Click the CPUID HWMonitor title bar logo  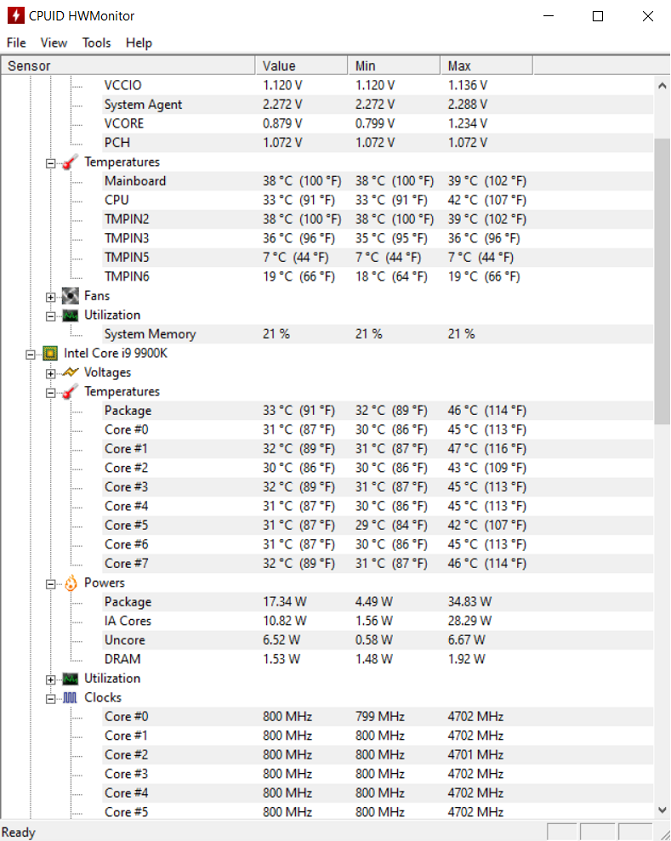16,16
